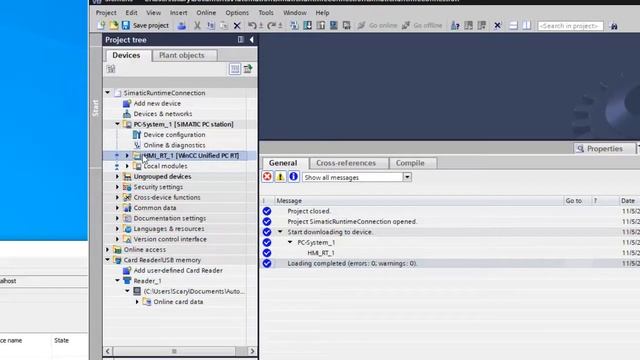Click the Paste toolbar icon
640x360 pixels.
tap(224, 26)
